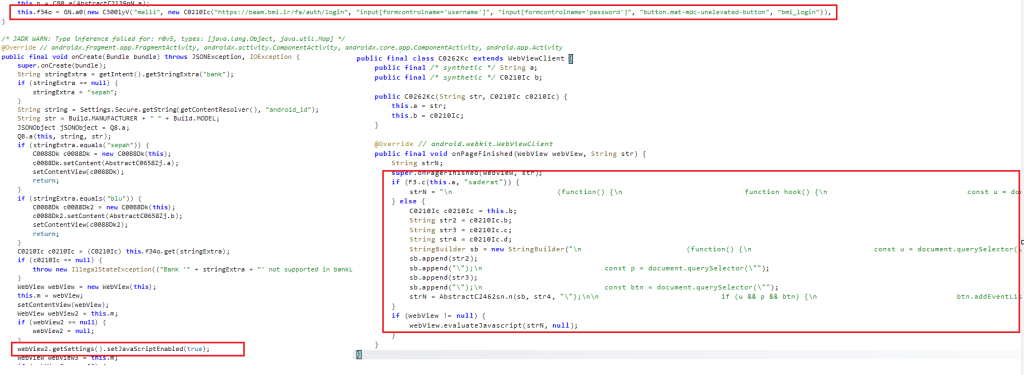Click the setJavaScriptEnabled(true) line
The height and width of the screenshot is (375, 1024).
tap(114, 349)
